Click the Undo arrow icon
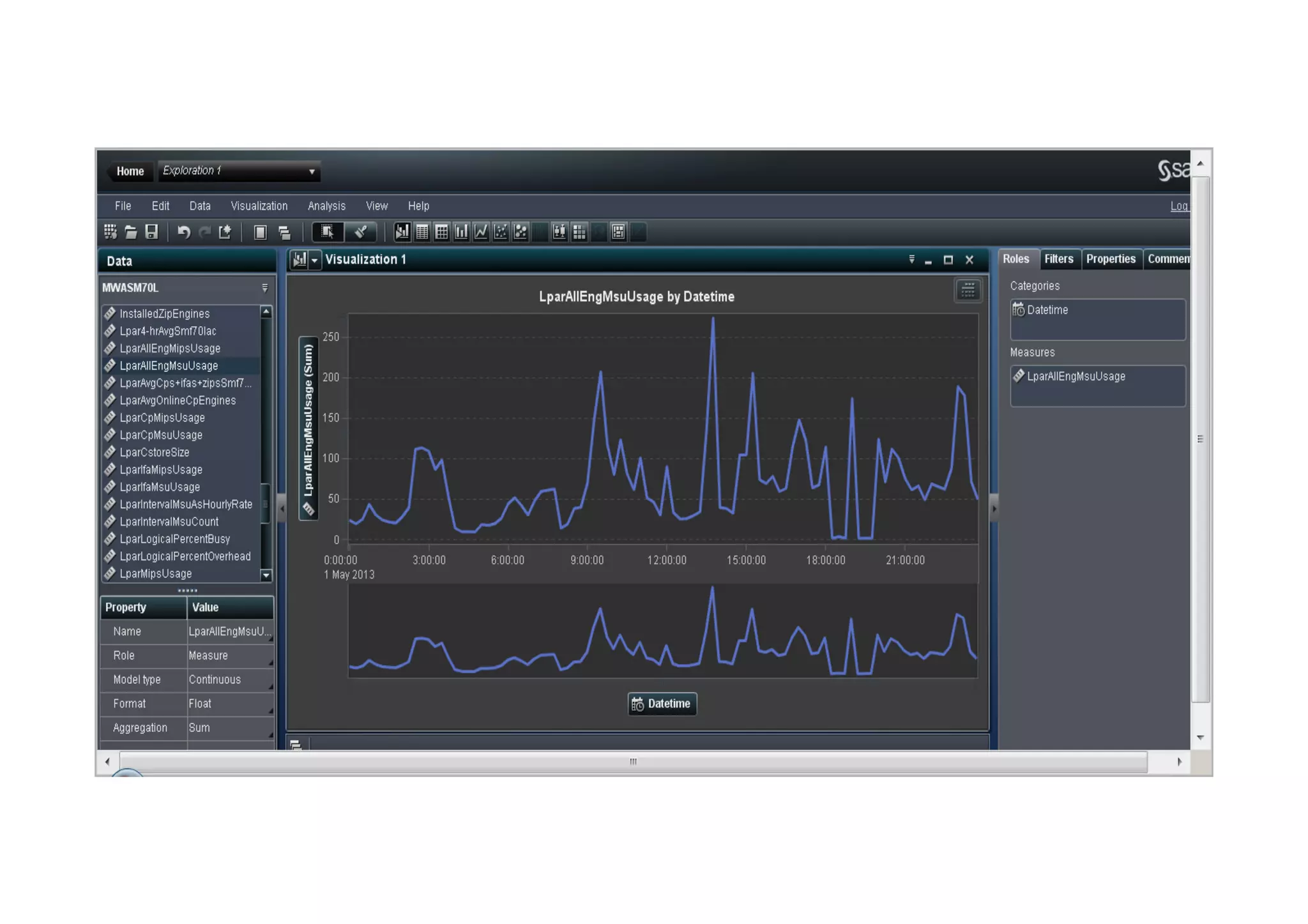Image resolution: width=1308 pixels, height=924 pixels. pos(184,232)
